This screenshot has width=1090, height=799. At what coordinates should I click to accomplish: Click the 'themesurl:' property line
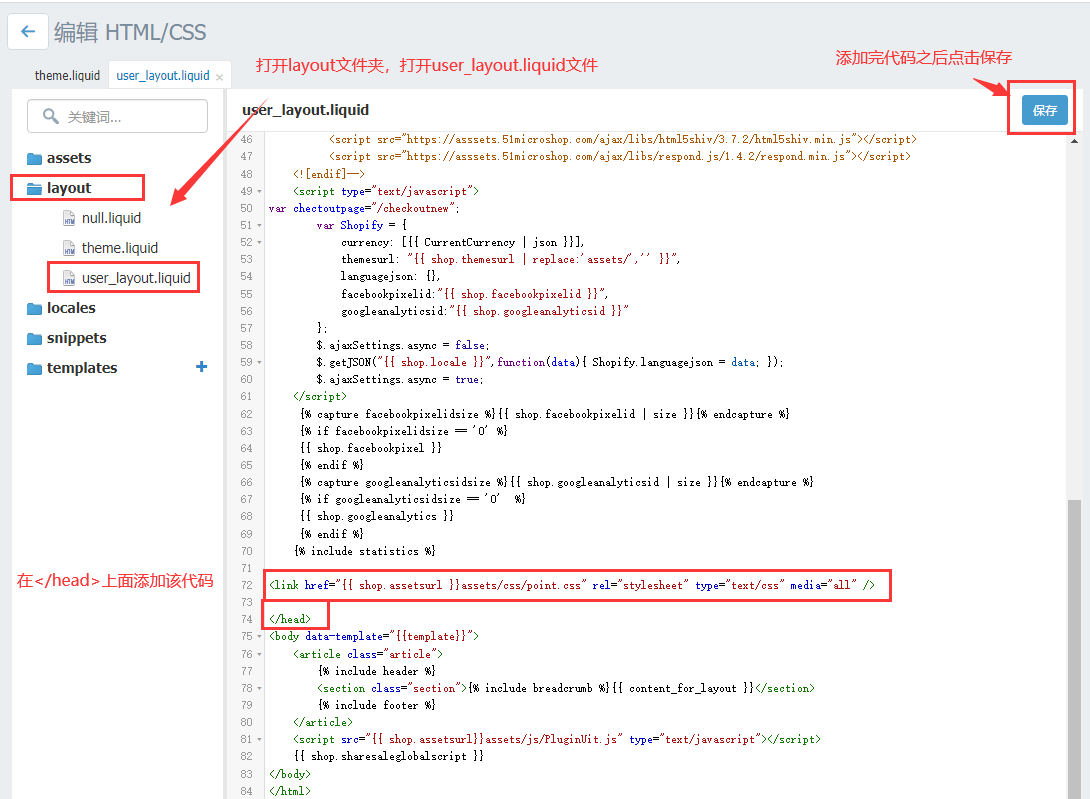pyautogui.click(x=510, y=259)
